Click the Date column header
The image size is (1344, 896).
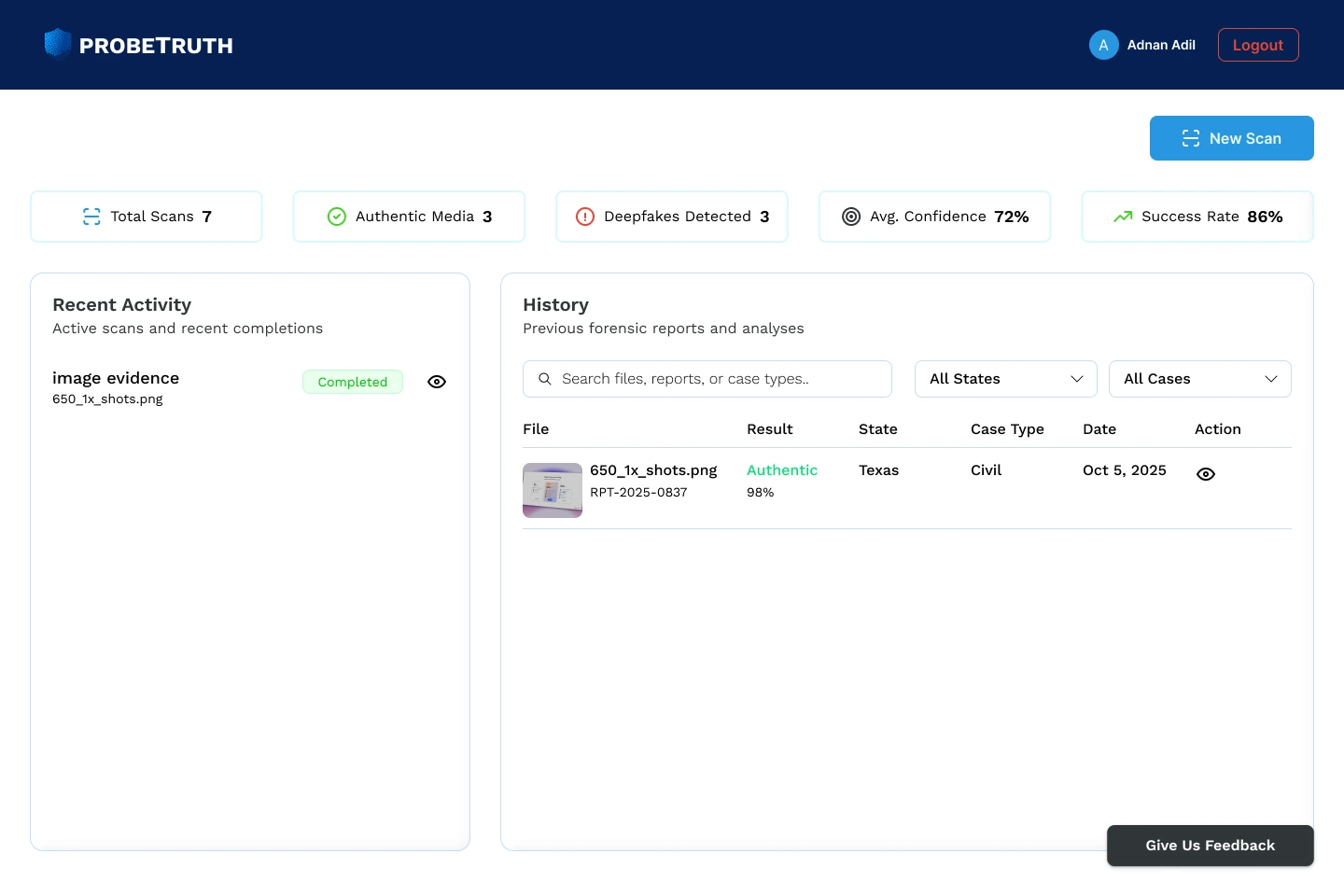pyautogui.click(x=1099, y=429)
